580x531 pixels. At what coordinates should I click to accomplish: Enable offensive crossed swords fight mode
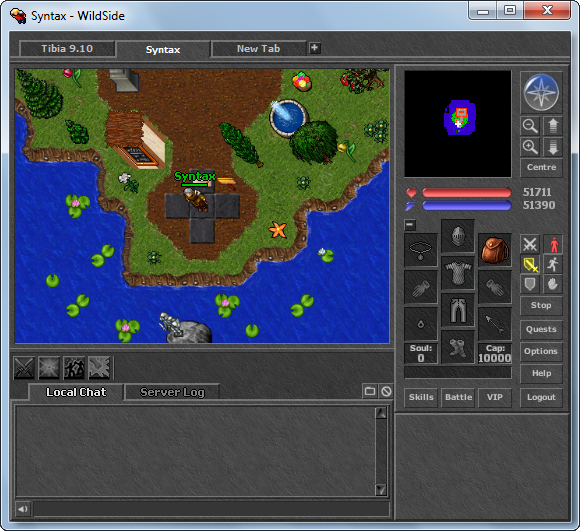[x=530, y=244]
